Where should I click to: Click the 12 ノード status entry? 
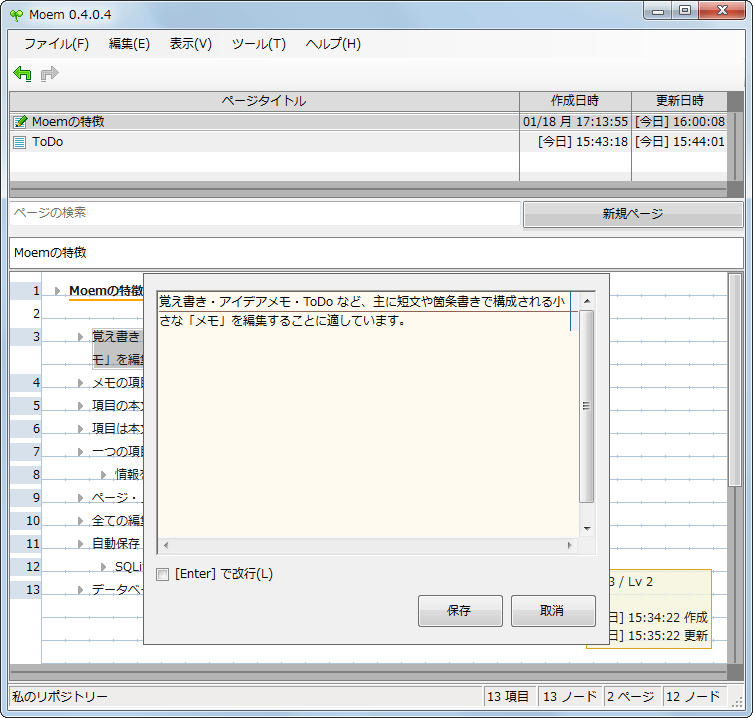click(x=693, y=697)
